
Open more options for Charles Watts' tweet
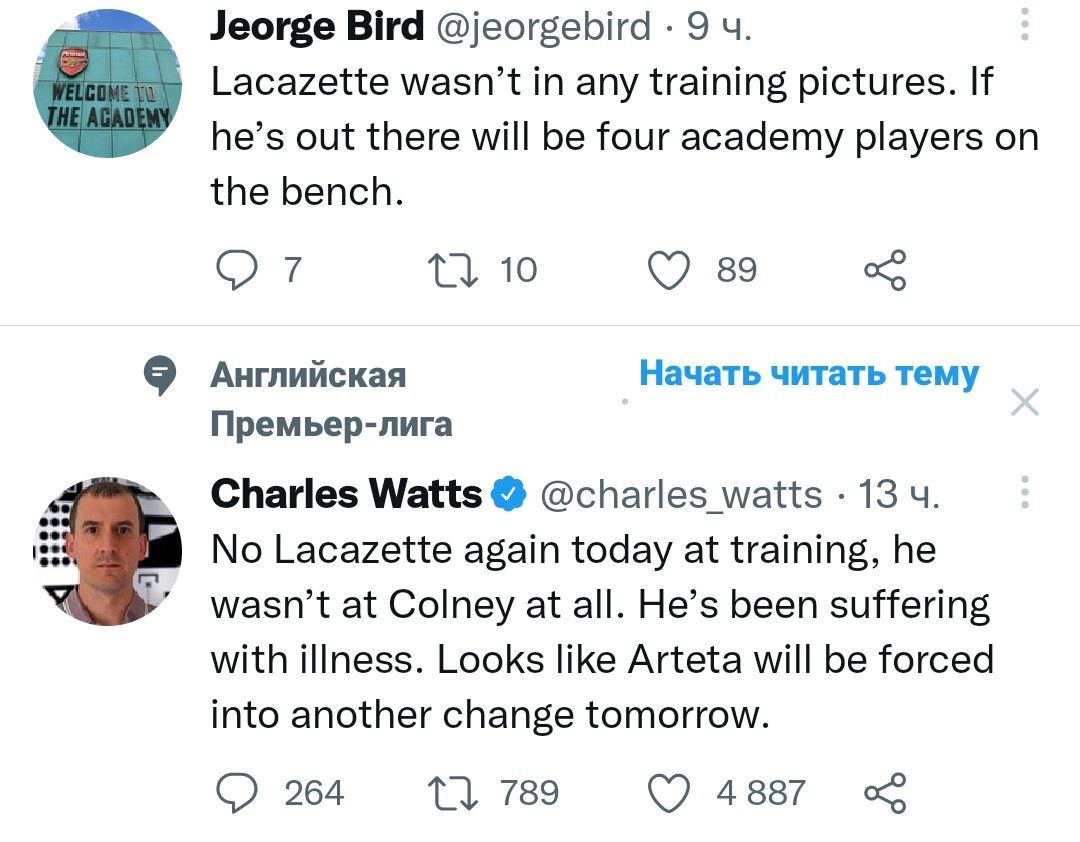pyautogui.click(x=1024, y=494)
